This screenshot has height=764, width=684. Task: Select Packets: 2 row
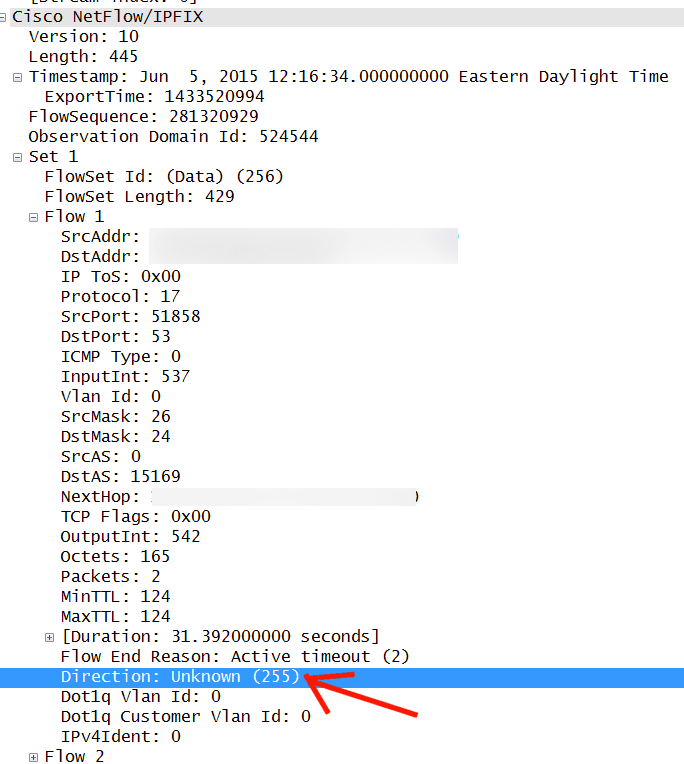(111, 576)
